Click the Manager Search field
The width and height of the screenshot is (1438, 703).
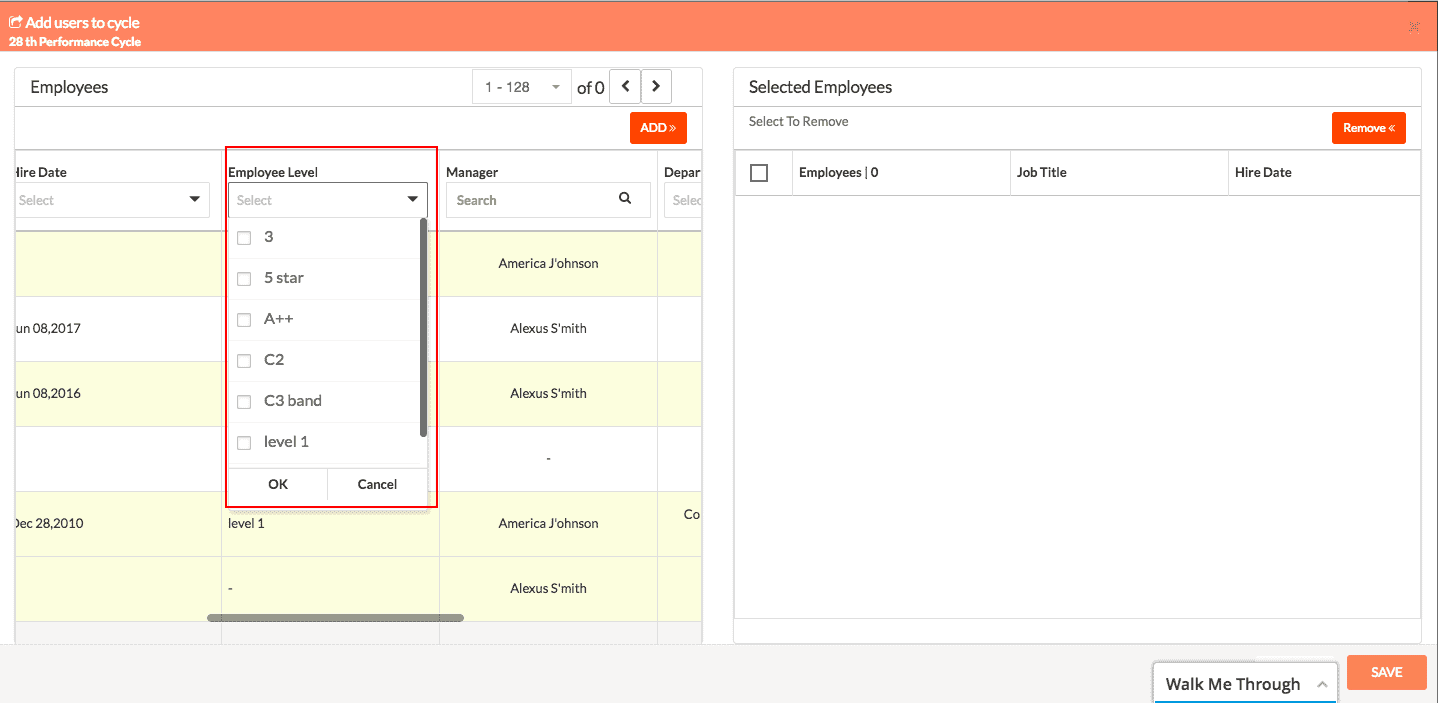pos(548,200)
